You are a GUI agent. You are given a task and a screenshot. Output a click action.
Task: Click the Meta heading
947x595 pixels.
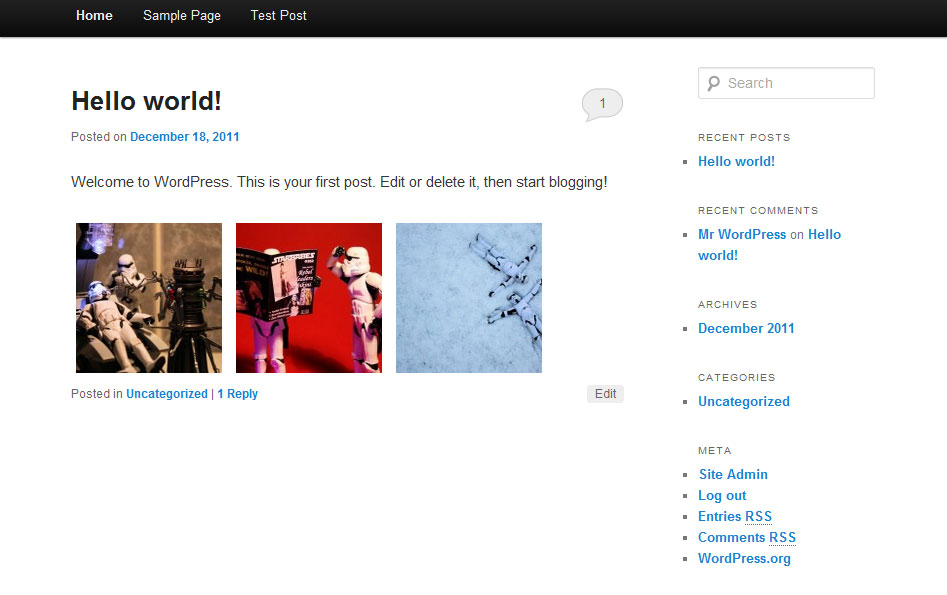pos(714,451)
